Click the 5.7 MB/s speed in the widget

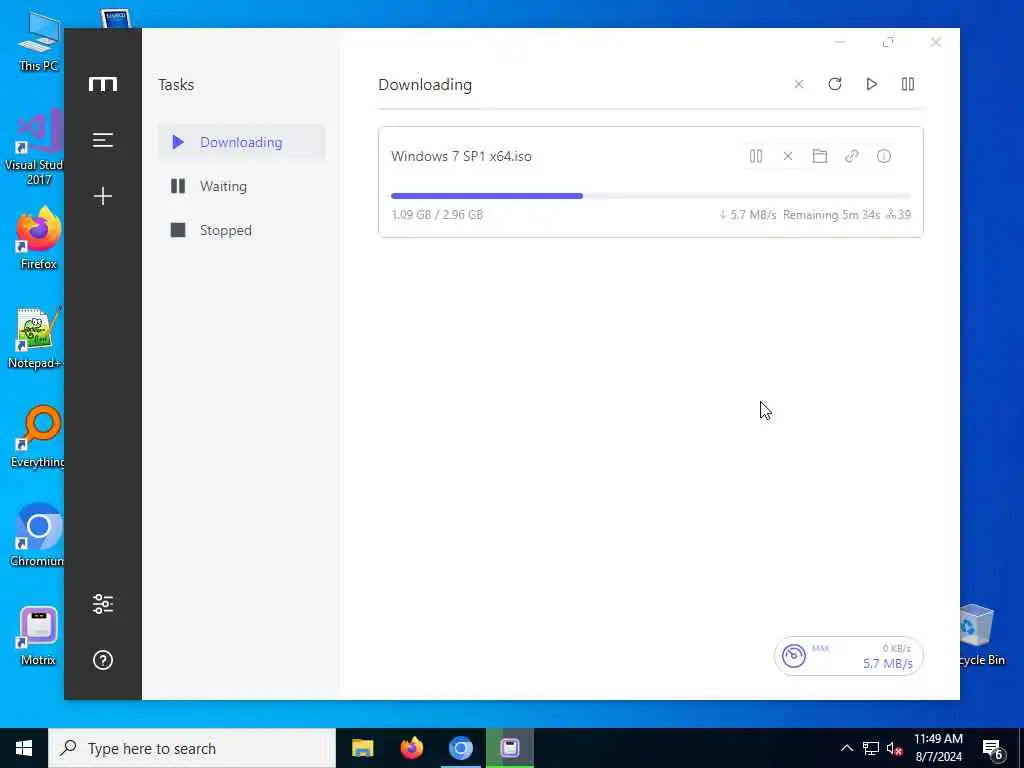tap(888, 664)
